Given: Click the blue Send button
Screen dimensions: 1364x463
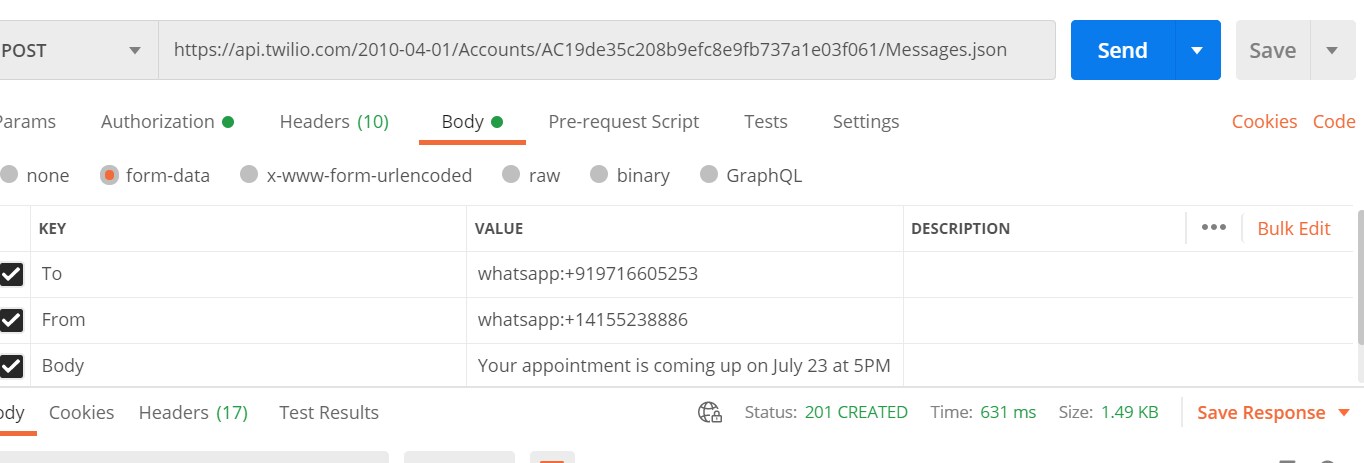Looking at the screenshot, I should [1122, 50].
